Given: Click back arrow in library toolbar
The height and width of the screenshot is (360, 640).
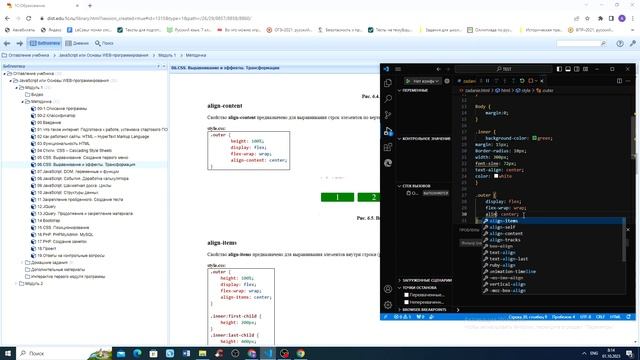Looking at the screenshot, I should point(7,43).
